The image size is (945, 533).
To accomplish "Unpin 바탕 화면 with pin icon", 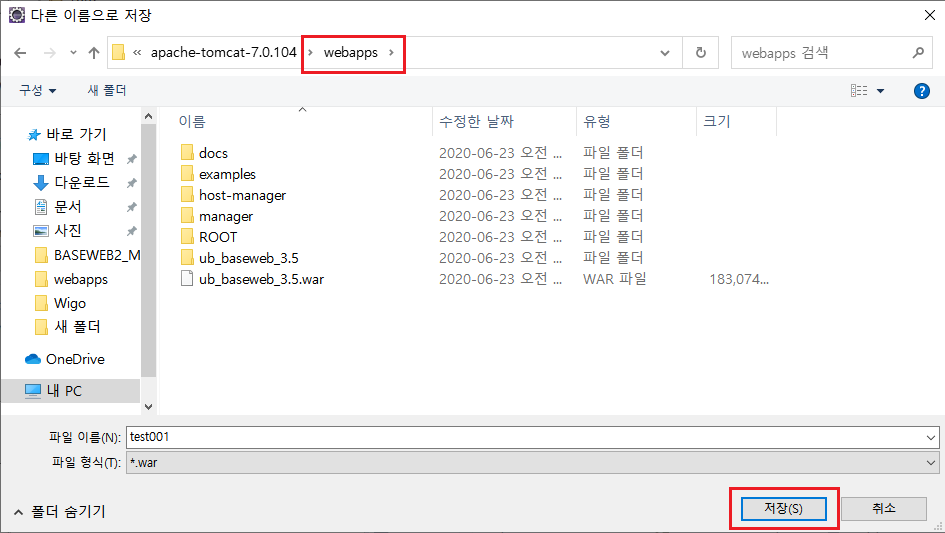I will (131, 159).
